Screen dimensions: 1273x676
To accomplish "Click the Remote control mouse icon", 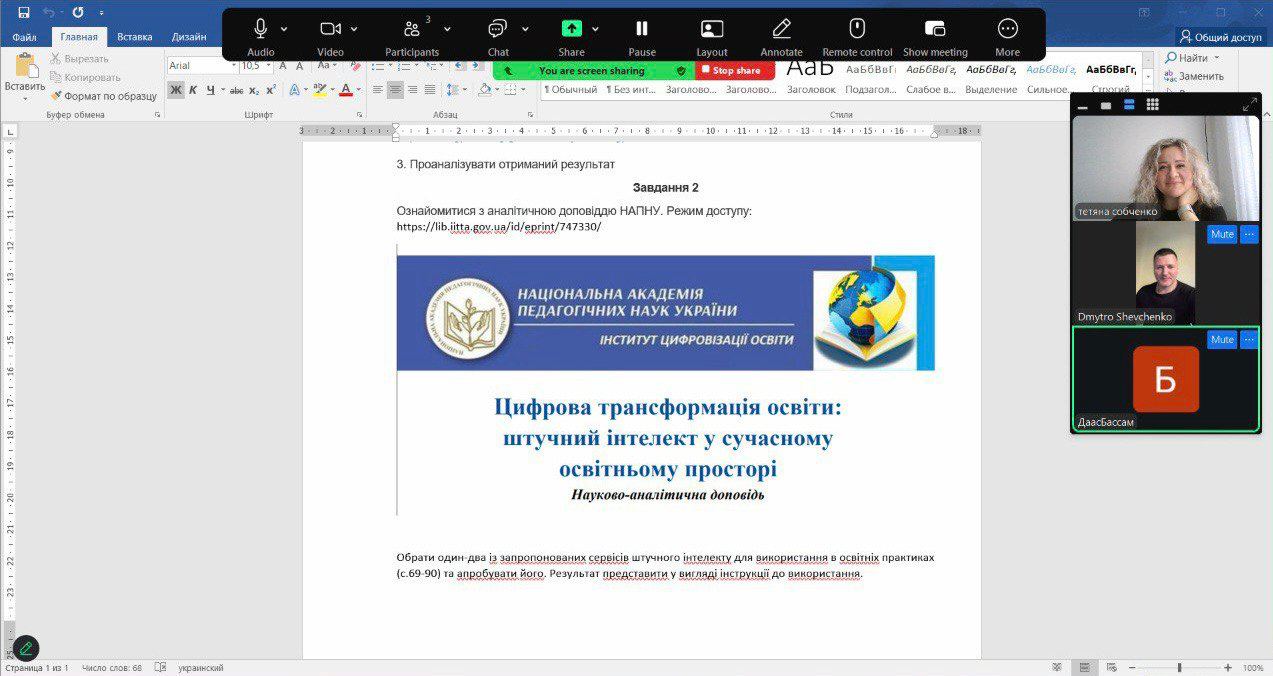I will coord(857,29).
